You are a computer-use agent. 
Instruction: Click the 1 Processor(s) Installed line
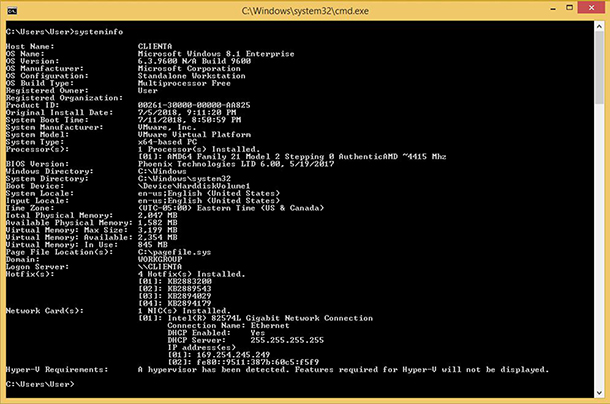(x=199, y=149)
